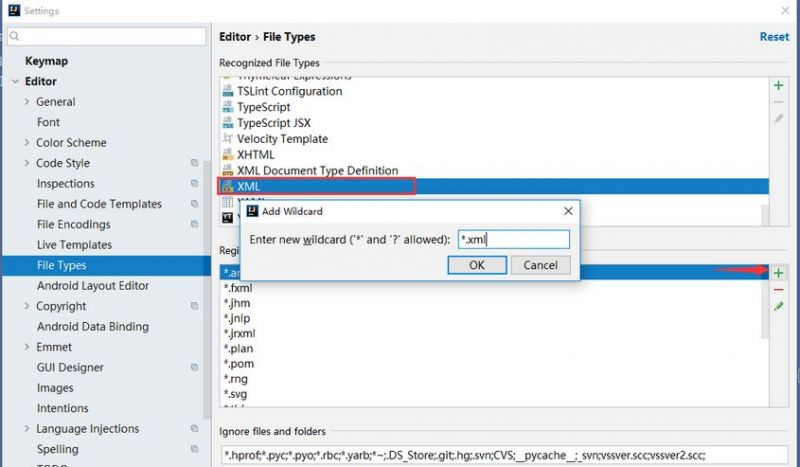Click the Reset link
Screen dimensions: 800x467
(774, 37)
